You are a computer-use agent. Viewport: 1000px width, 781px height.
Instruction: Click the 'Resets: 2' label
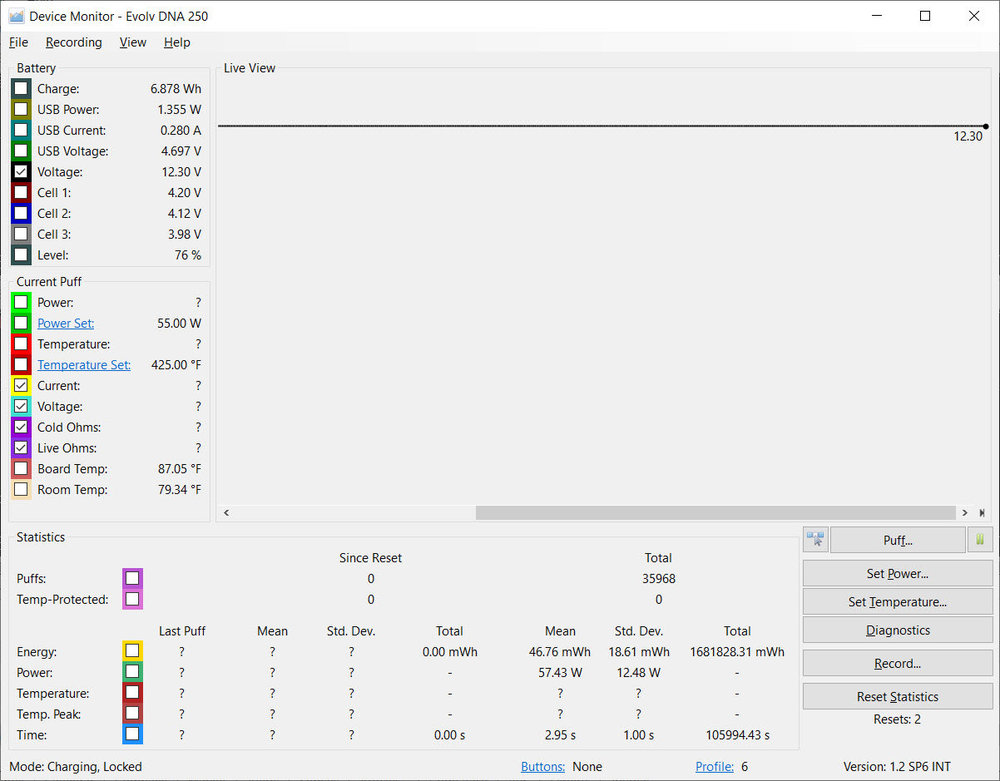point(897,719)
